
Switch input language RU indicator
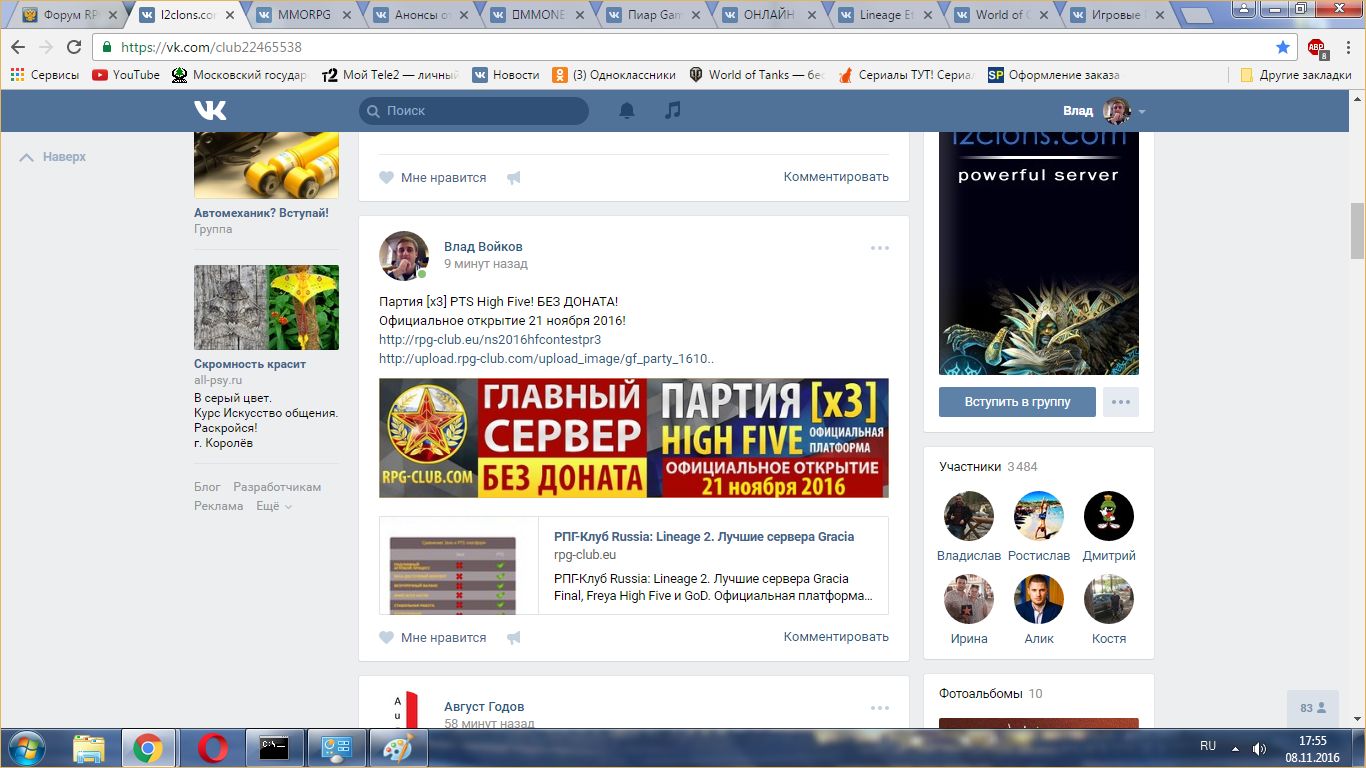[1208, 746]
